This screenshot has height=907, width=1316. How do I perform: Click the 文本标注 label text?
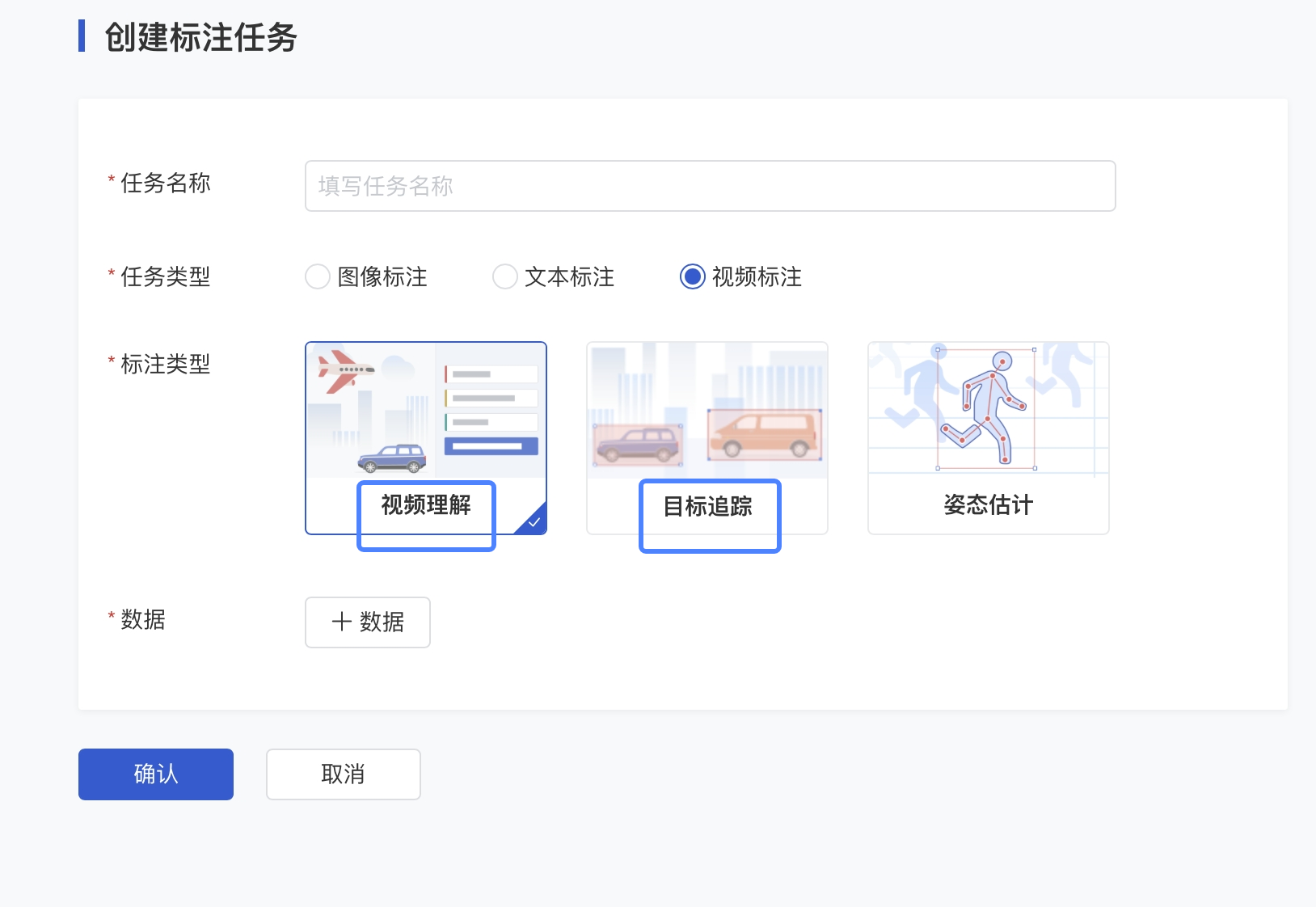pyautogui.click(x=569, y=277)
